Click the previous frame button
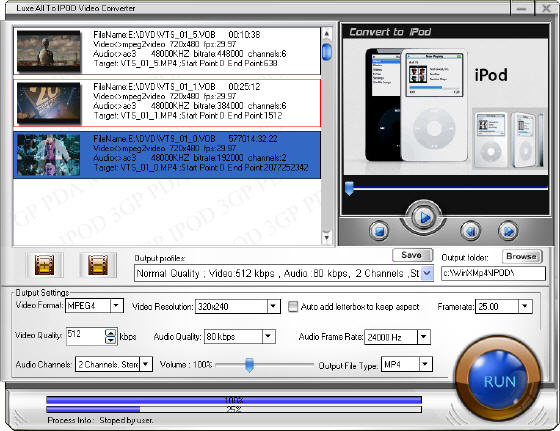Image resolution: width=560 pixels, height=431 pixels. pyautogui.click(x=470, y=231)
